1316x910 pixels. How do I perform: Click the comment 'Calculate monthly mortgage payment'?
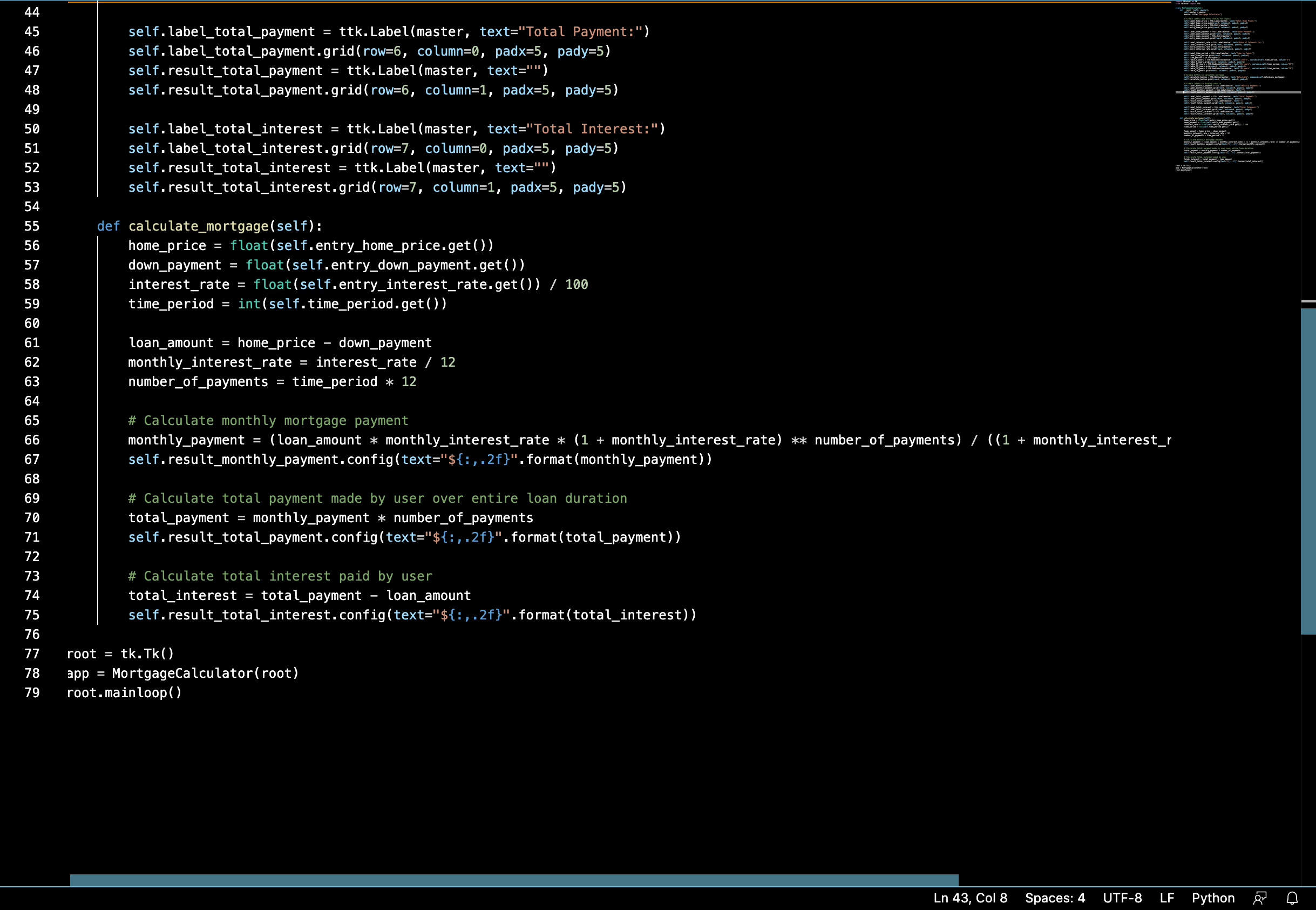pyautogui.click(x=268, y=421)
